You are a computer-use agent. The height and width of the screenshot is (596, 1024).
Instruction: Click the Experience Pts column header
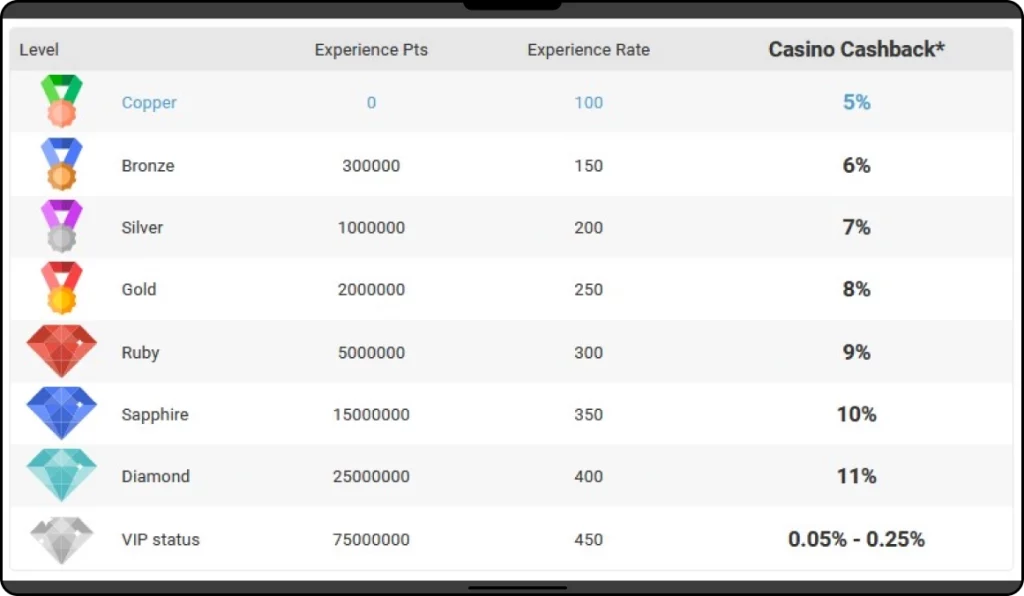coord(371,50)
